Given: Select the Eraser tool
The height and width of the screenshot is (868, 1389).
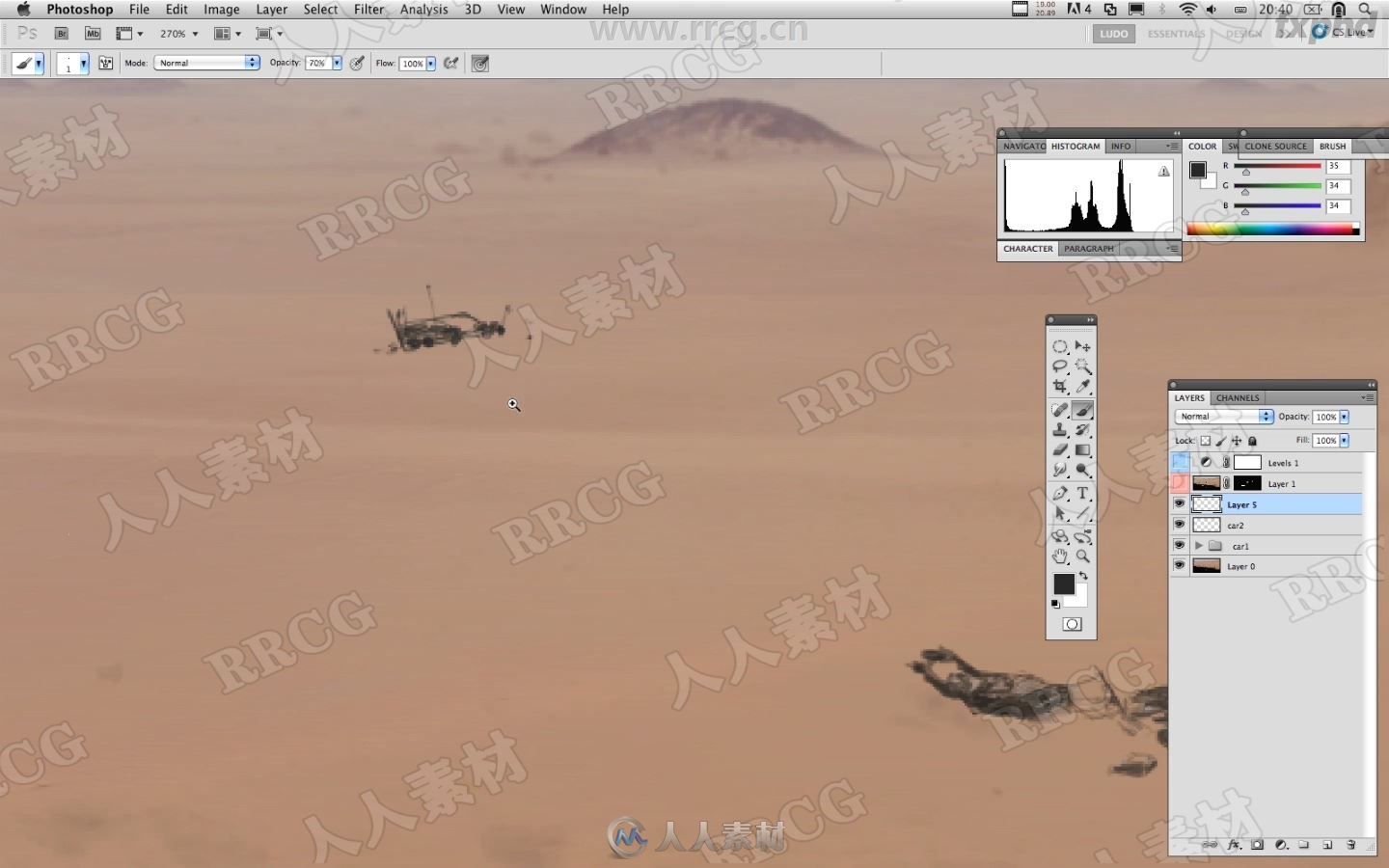Looking at the screenshot, I should click(x=1060, y=450).
